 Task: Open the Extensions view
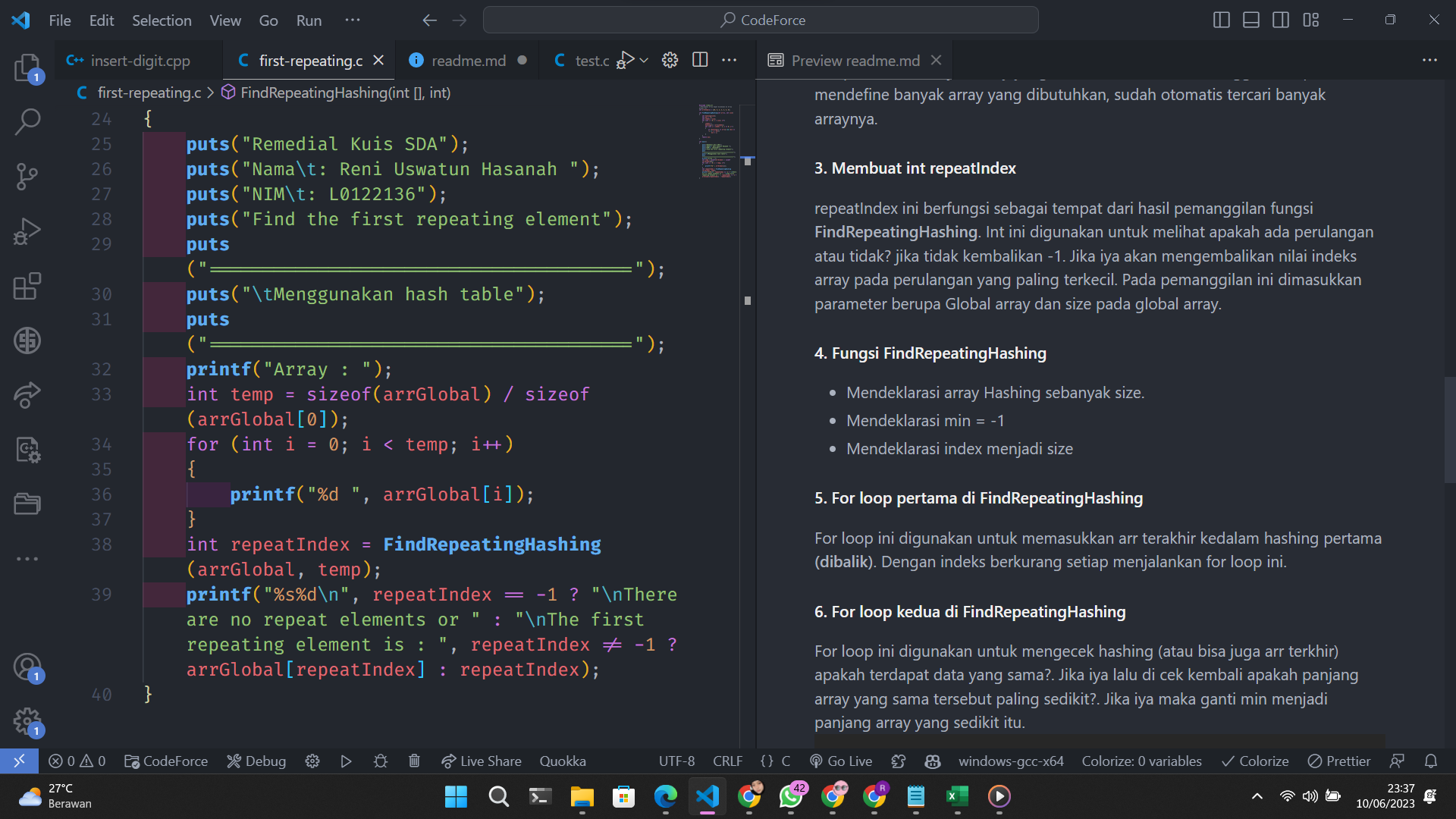click(27, 286)
